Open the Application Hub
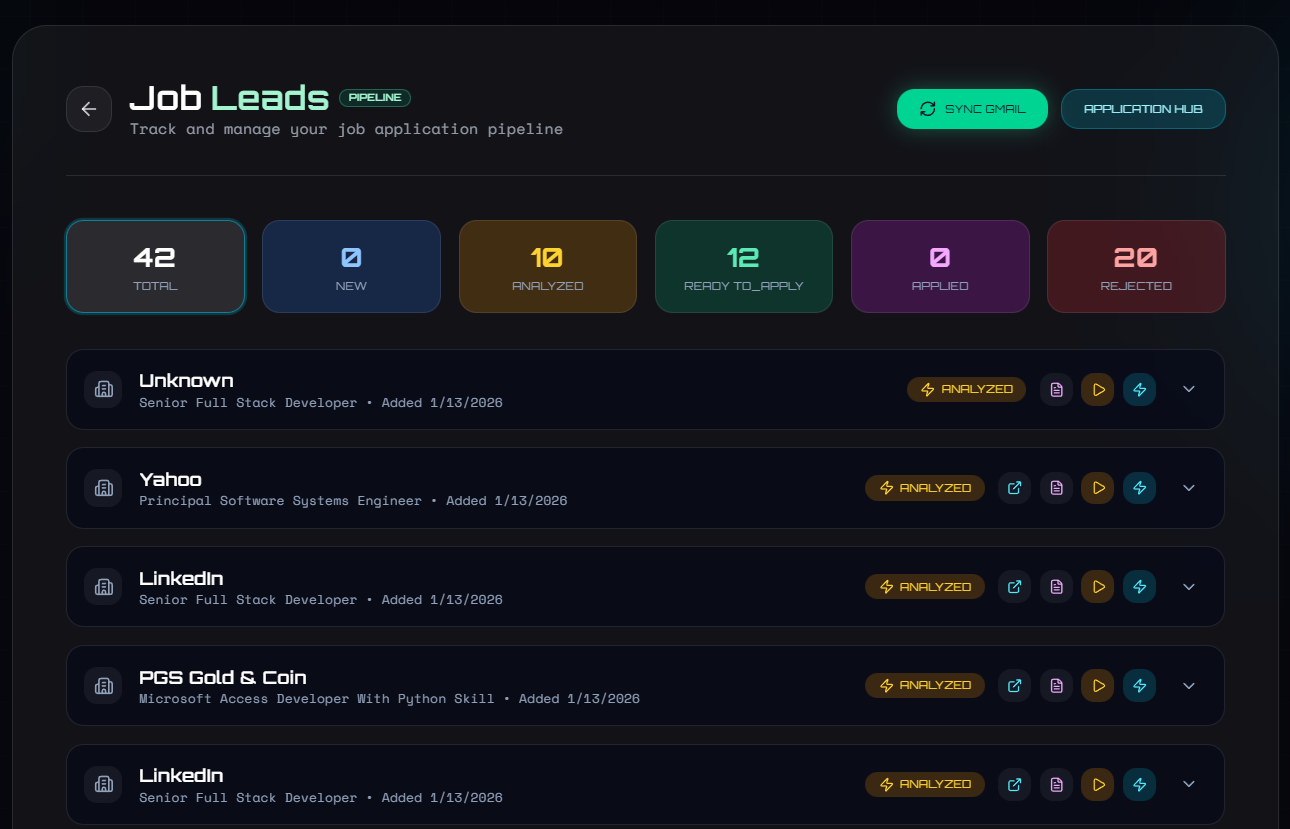Viewport: 1290px width, 829px height. pyautogui.click(x=1143, y=109)
